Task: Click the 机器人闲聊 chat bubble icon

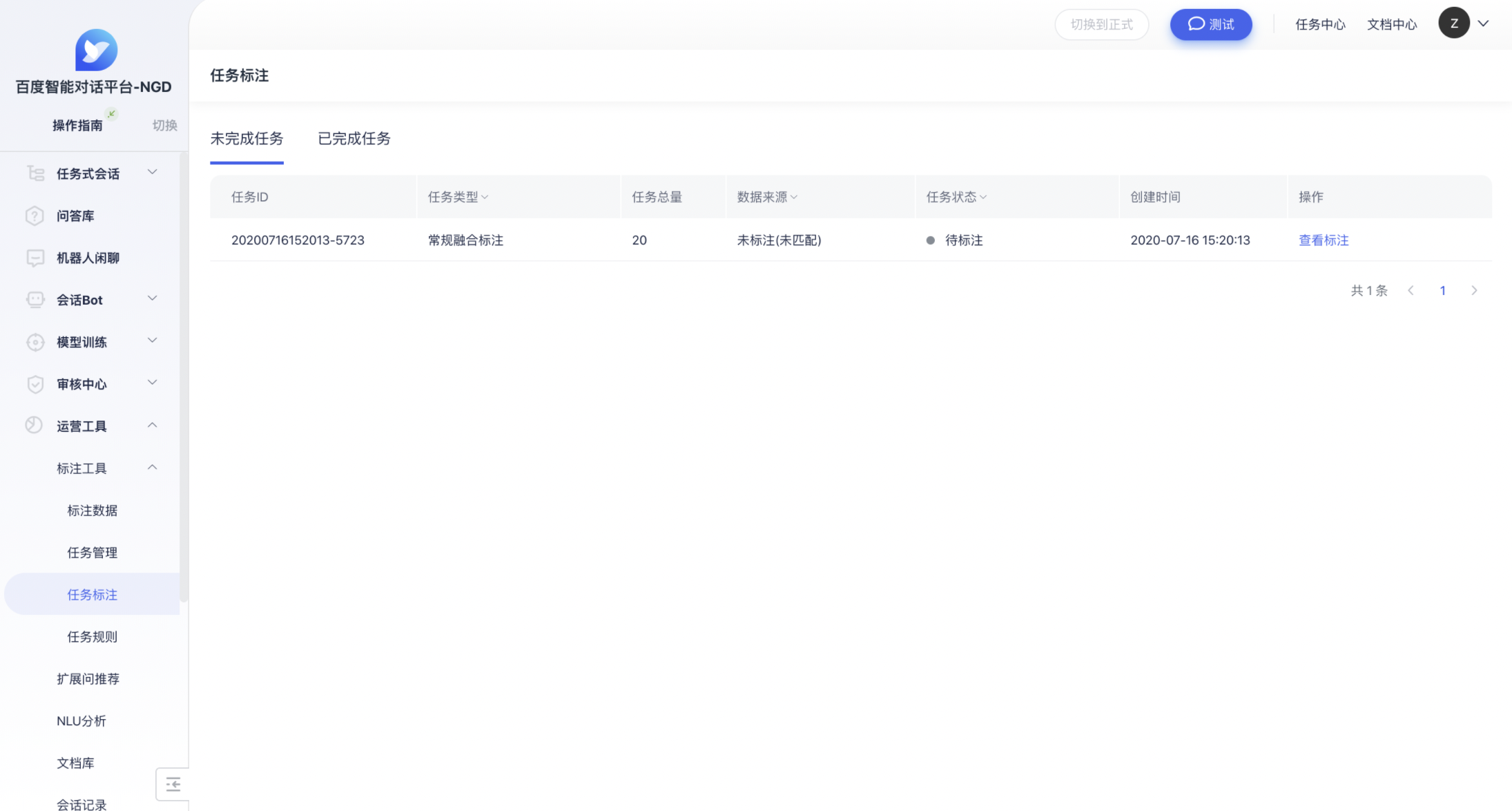Action: (x=35, y=258)
